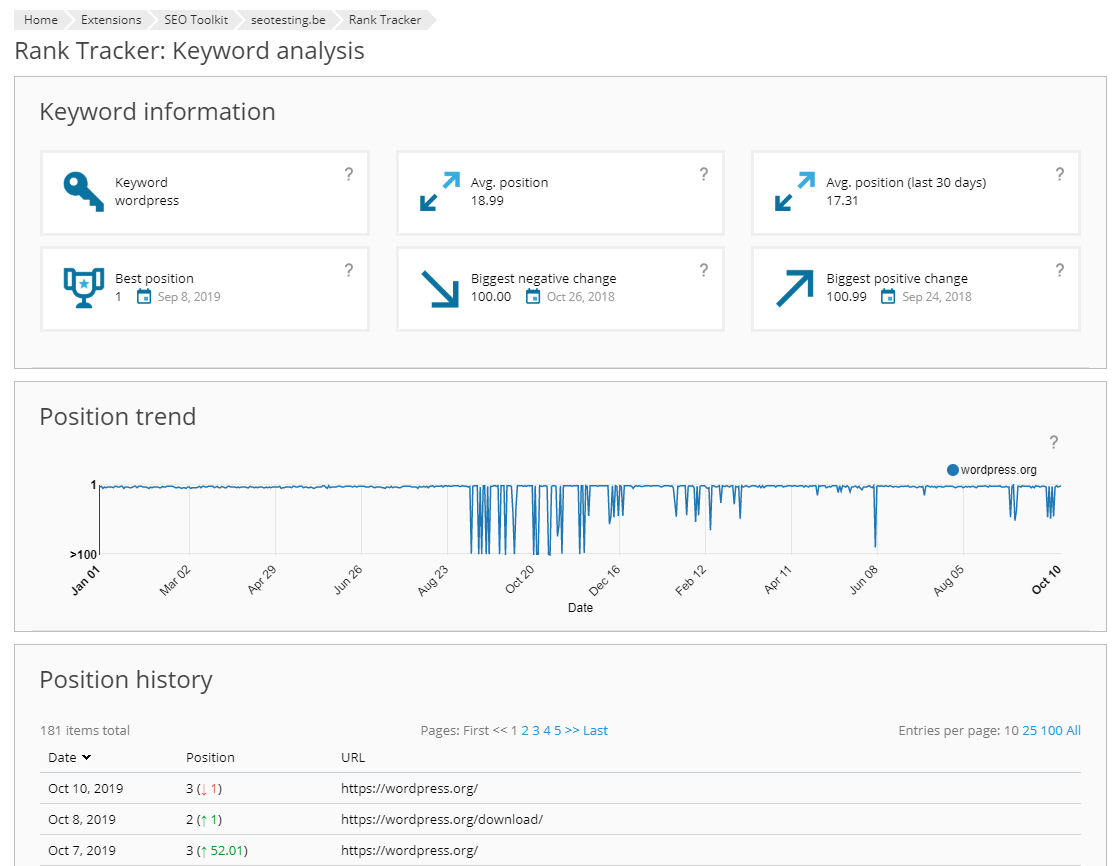The image size is (1118, 866).
Task: Click position value 3 (↑ 52.01)
Action: click(x=217, y=850)
